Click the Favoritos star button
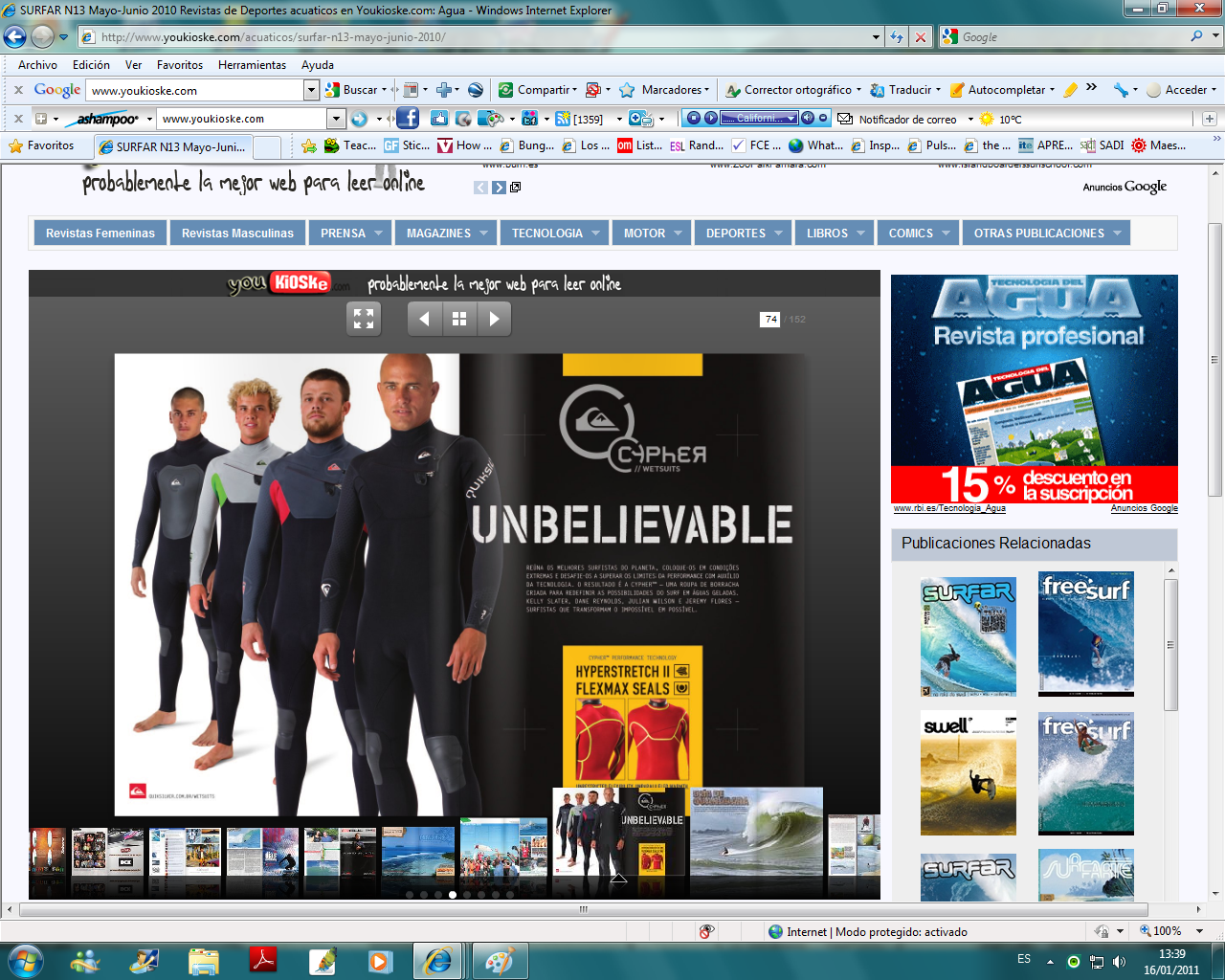This screenshot has width=1225, height=980. point(41,145)
